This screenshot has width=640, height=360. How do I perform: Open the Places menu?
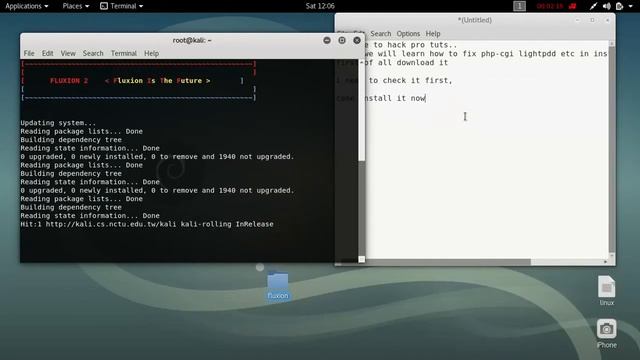point(76,6)
